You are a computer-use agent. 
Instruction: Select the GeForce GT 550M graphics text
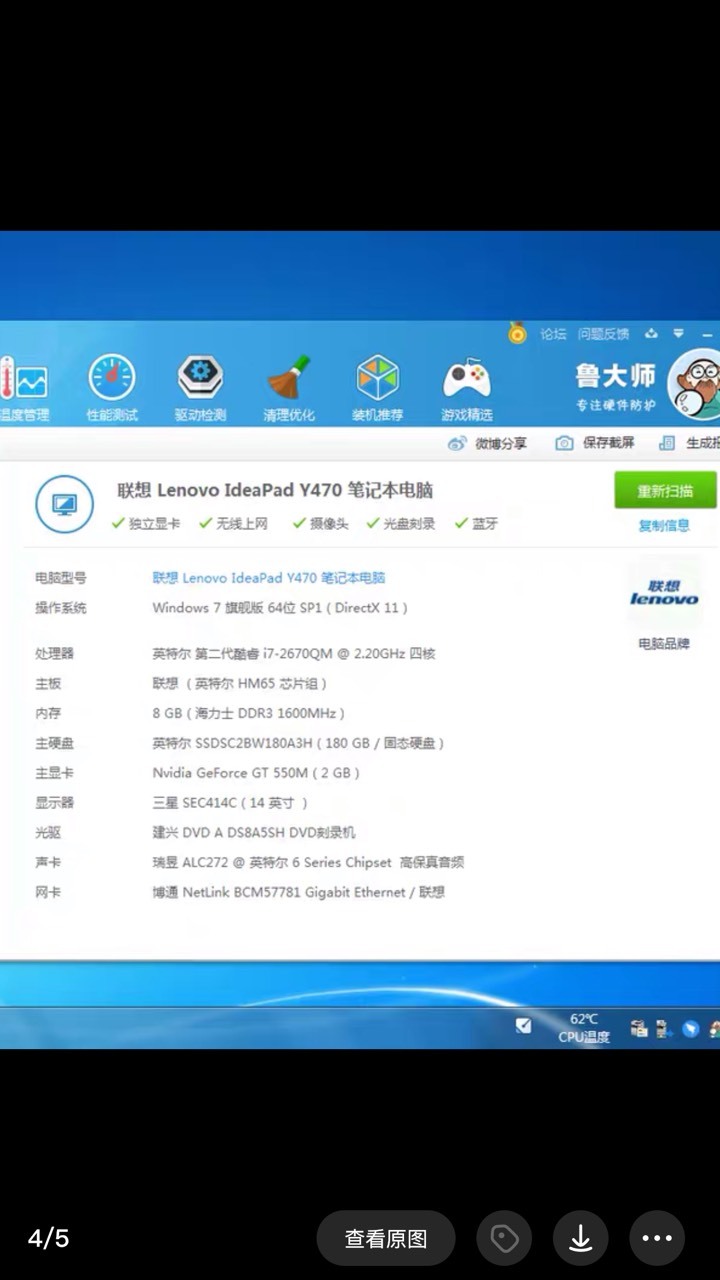256,773
